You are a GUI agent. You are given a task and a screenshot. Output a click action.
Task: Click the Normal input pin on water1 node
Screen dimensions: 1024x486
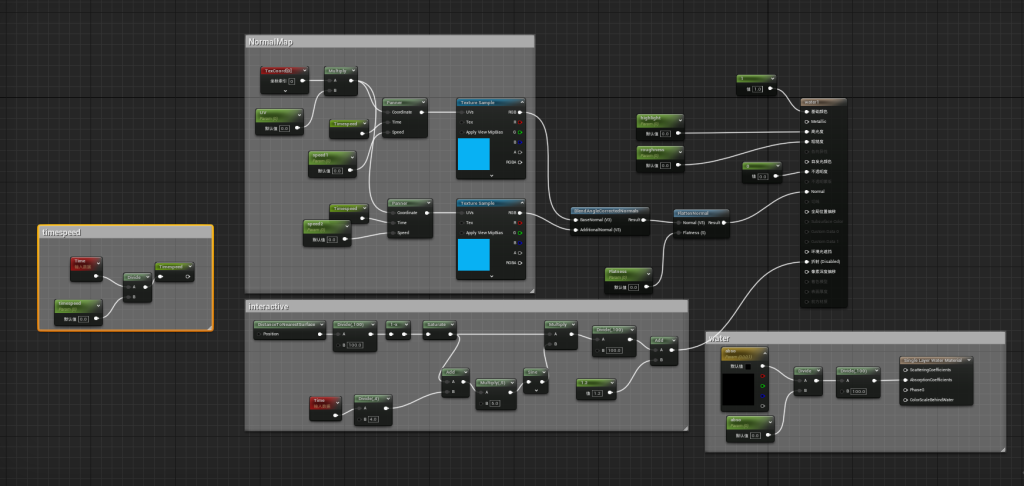807,191
